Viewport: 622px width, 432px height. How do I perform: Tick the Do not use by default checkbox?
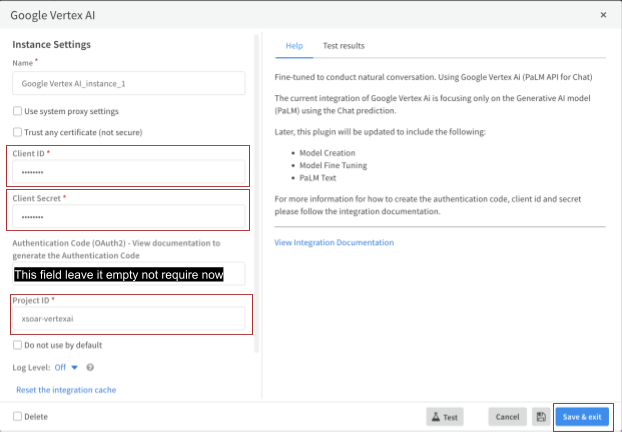point(17,345)
